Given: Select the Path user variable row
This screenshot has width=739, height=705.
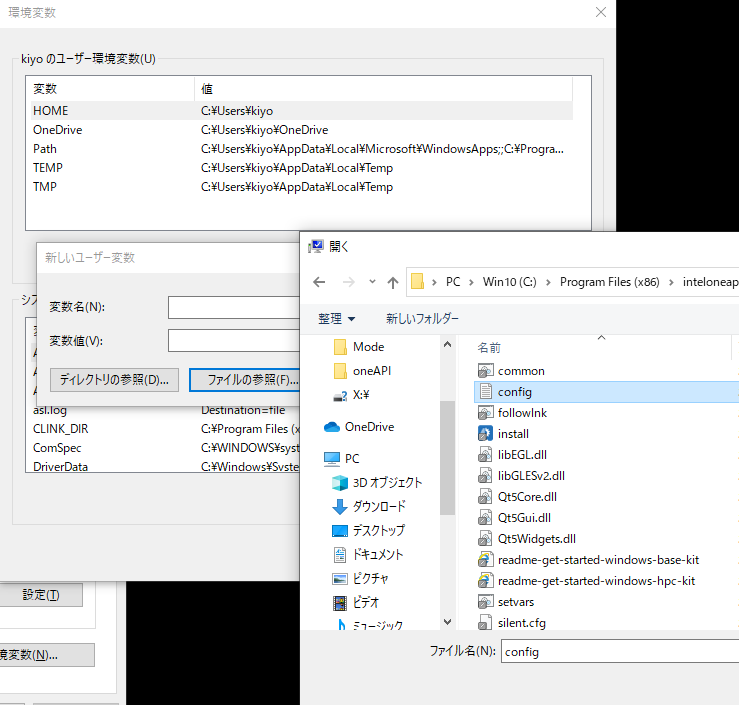Looking at the screenshot, I should (302, 149).
